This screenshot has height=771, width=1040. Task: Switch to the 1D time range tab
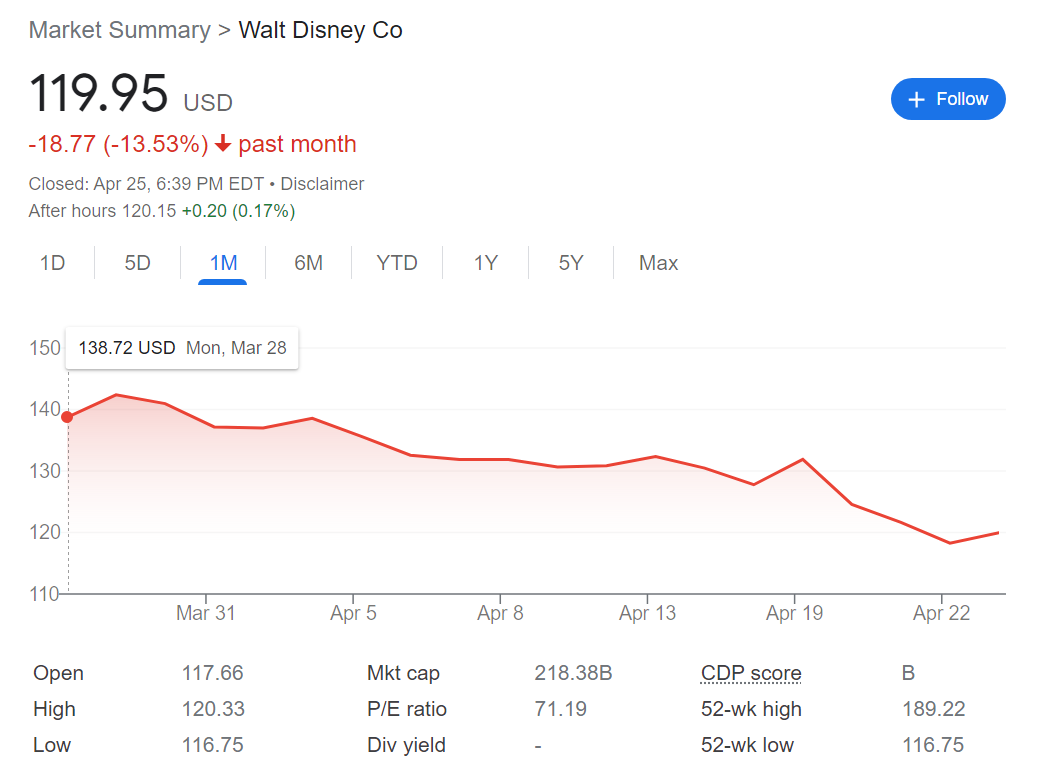point(52,263)
